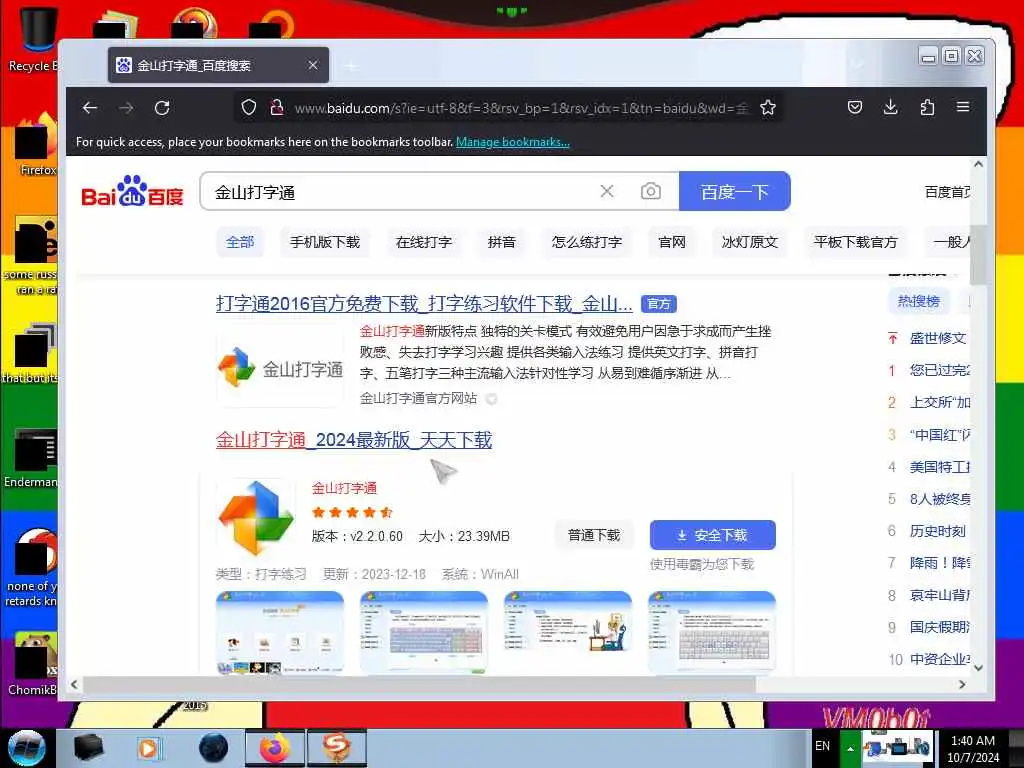Open a new tab with plus
1024x768 pixels.
pos(352,66)
